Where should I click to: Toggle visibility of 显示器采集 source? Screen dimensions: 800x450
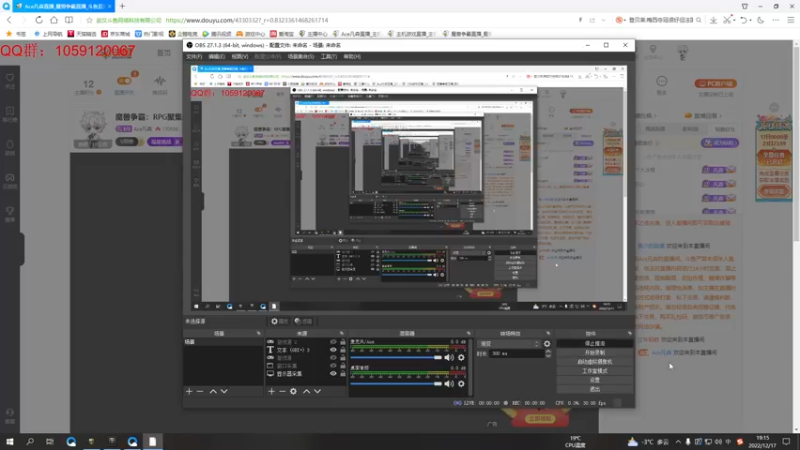(x=333, y=373)
